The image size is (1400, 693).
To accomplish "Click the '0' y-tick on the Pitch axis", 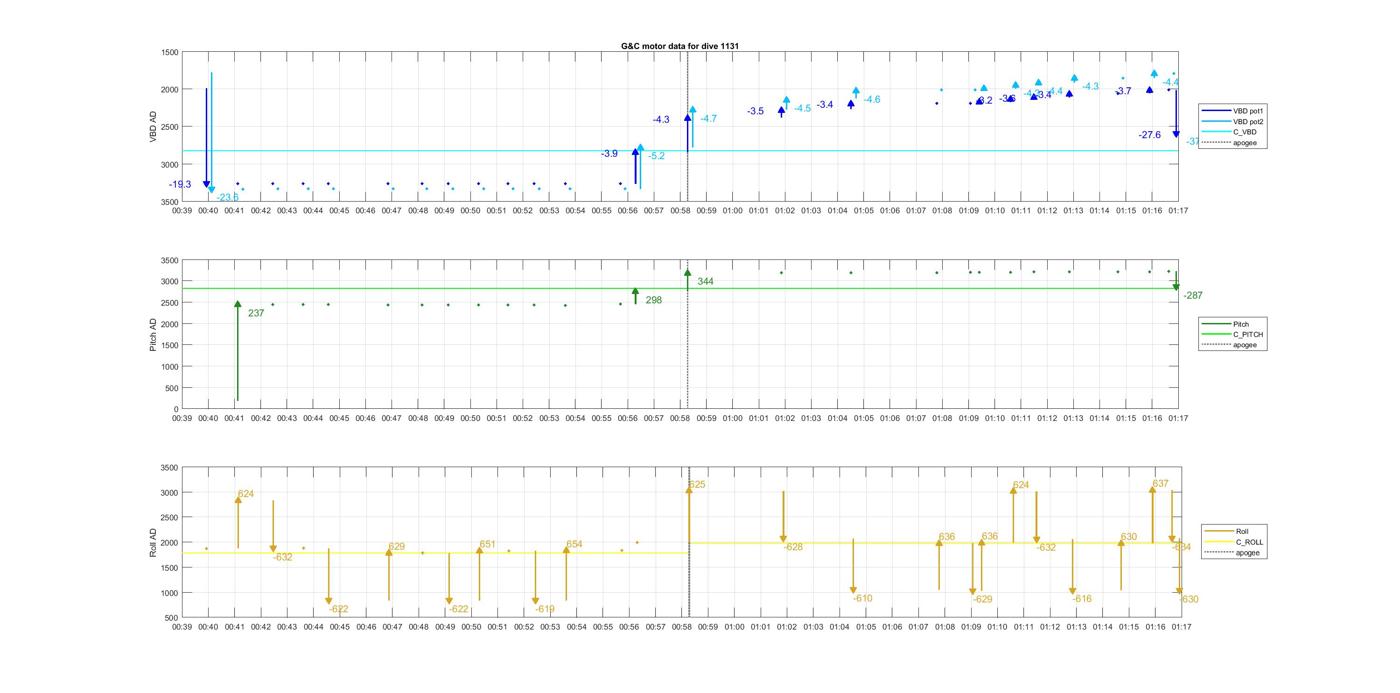I will [176, 410].
